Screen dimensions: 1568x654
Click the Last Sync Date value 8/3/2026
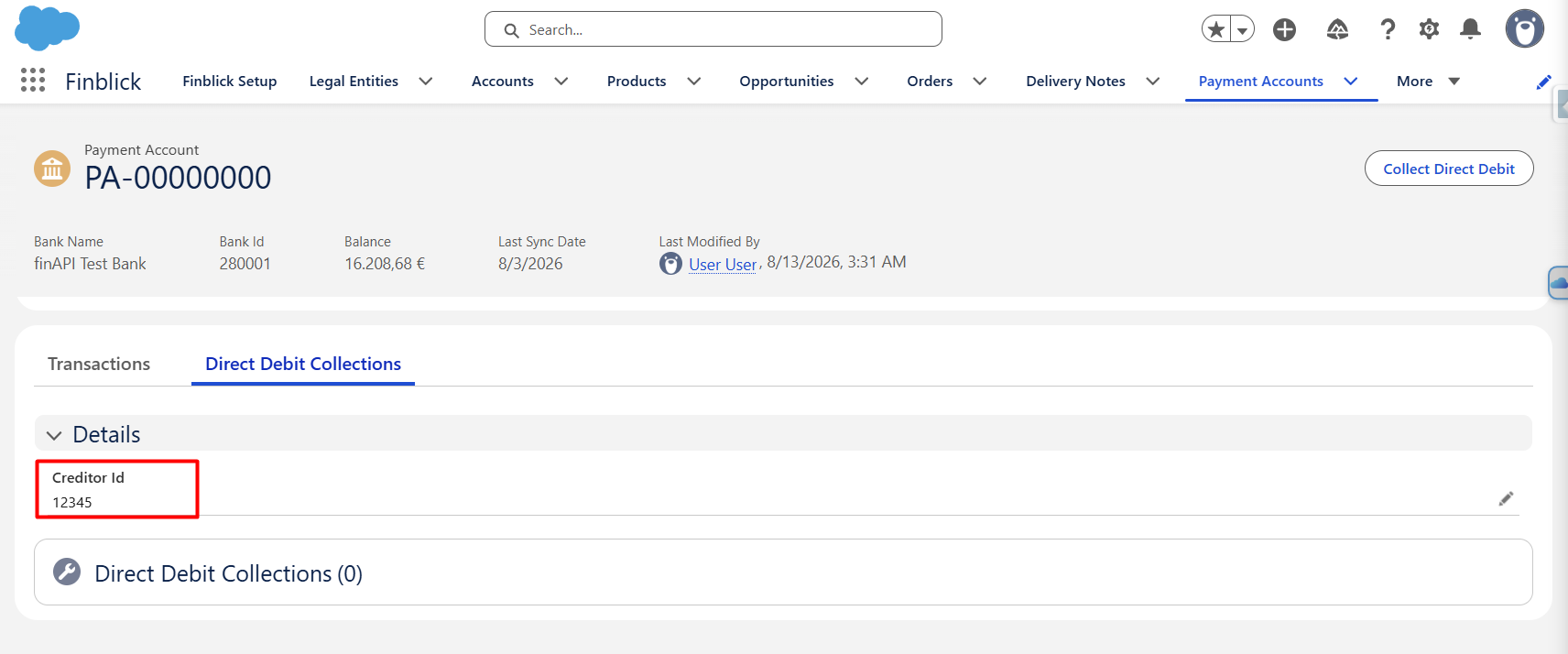(530, 264)
